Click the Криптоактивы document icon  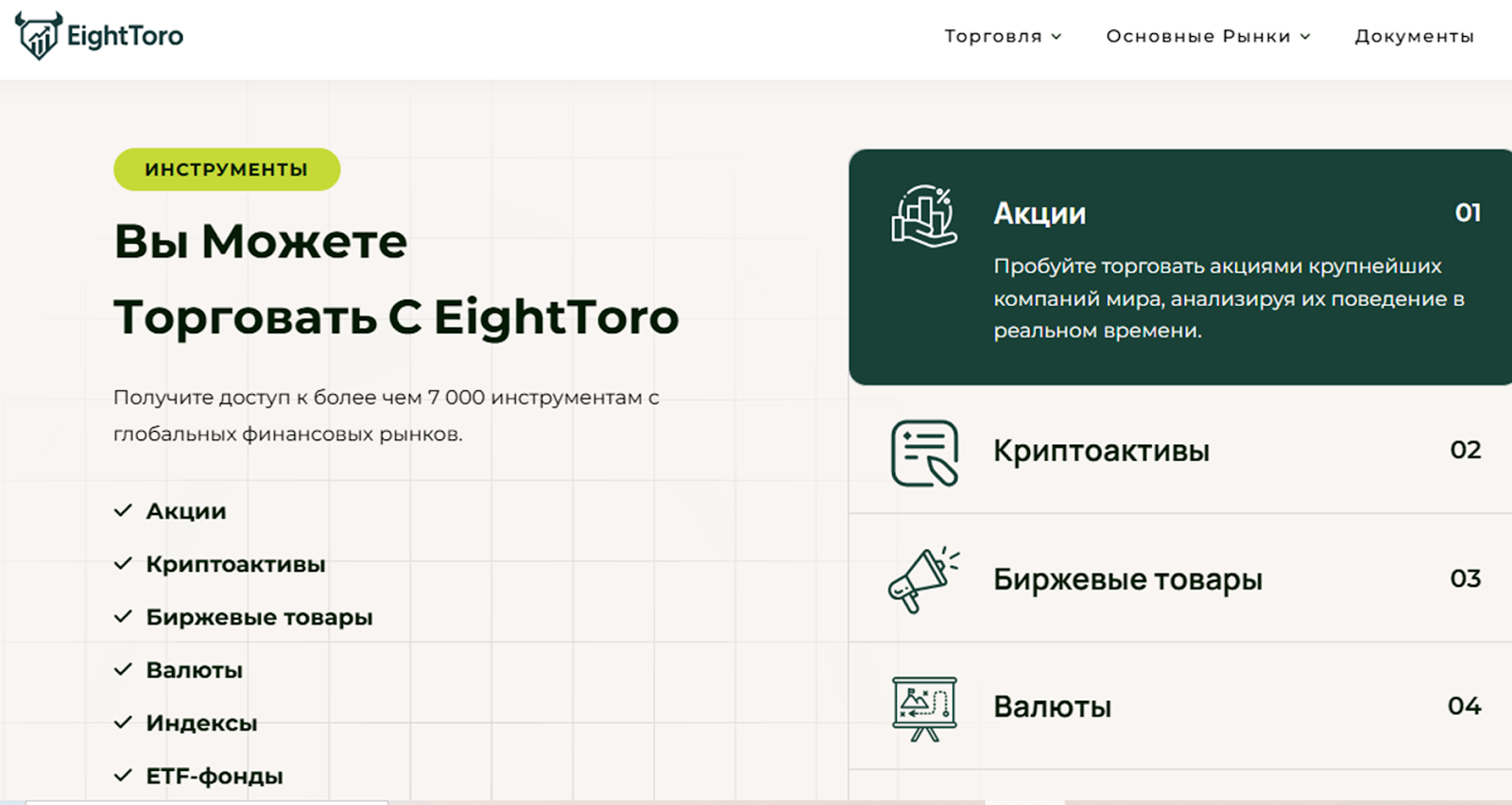click(923, 454)
